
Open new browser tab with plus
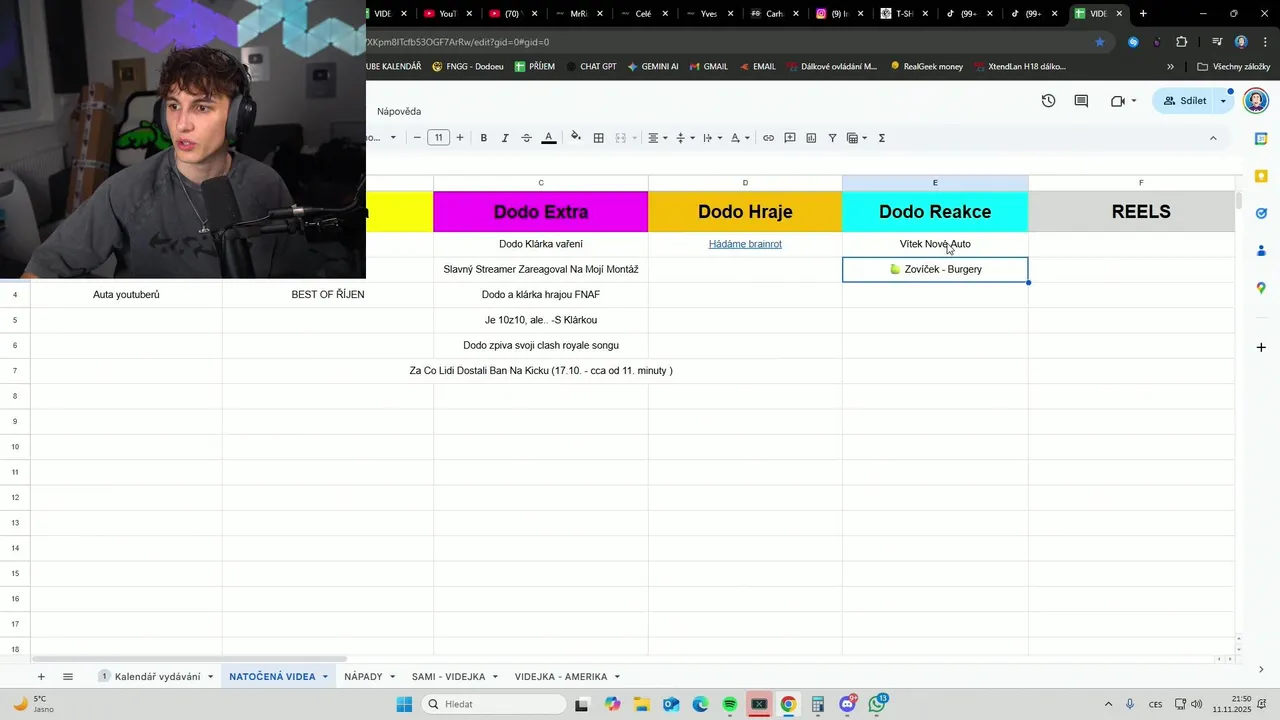point(1143,14)
